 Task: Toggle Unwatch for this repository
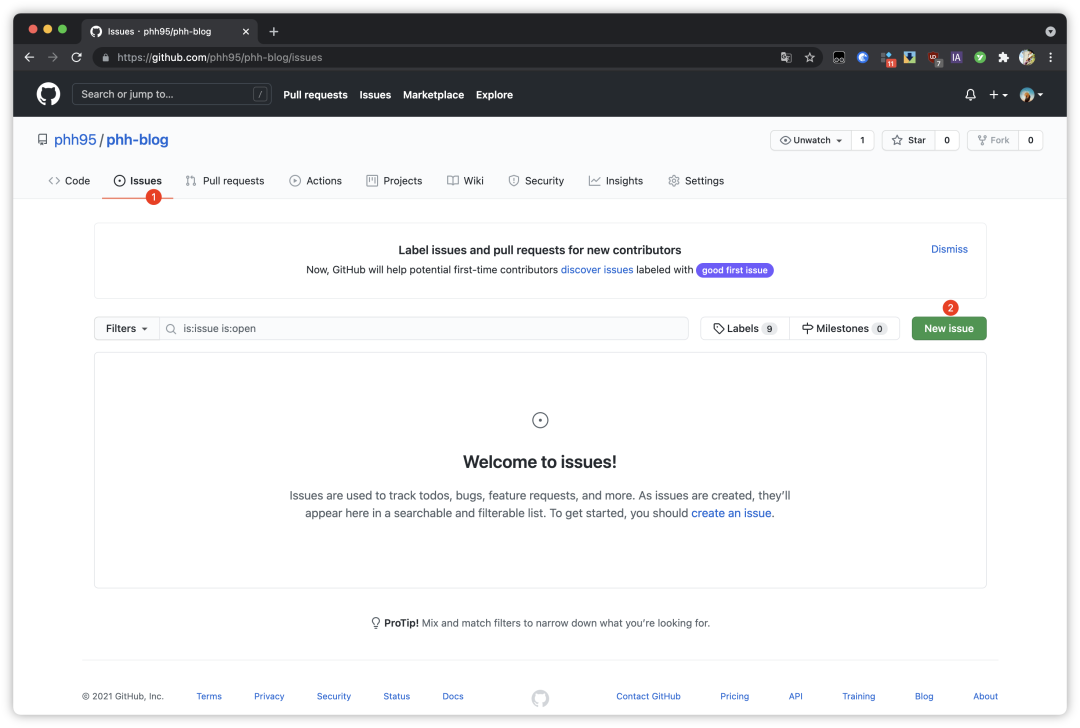[809, 140]
